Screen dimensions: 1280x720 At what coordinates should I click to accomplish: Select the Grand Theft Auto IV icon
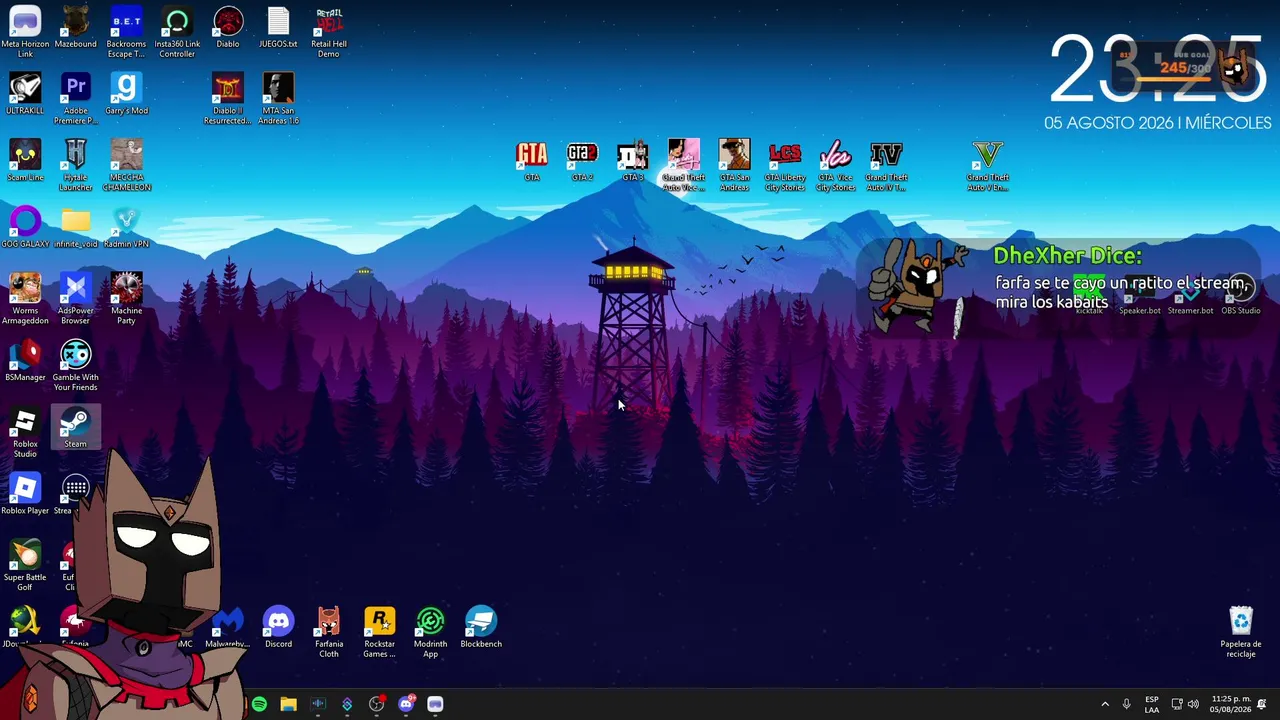click(x=886, y=166)
